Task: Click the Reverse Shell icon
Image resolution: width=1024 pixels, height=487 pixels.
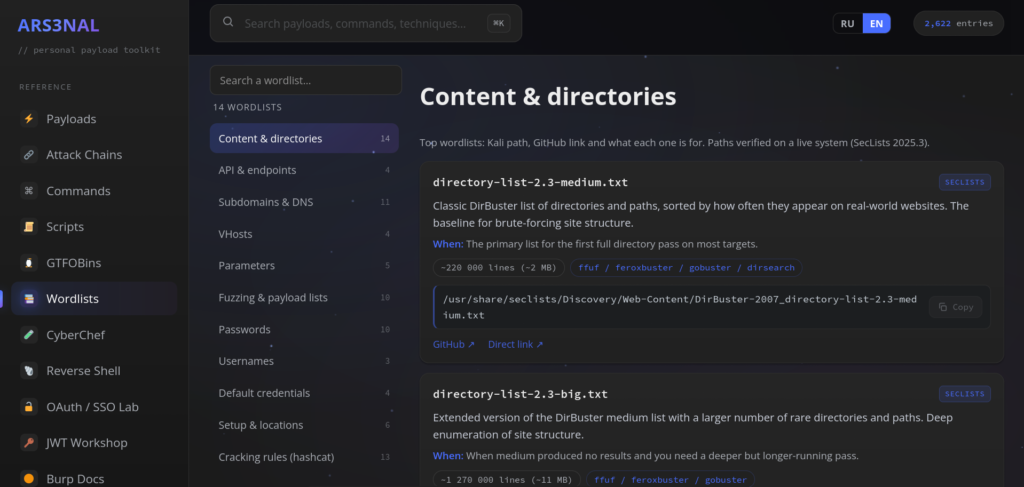Action: tap(28, 371)
